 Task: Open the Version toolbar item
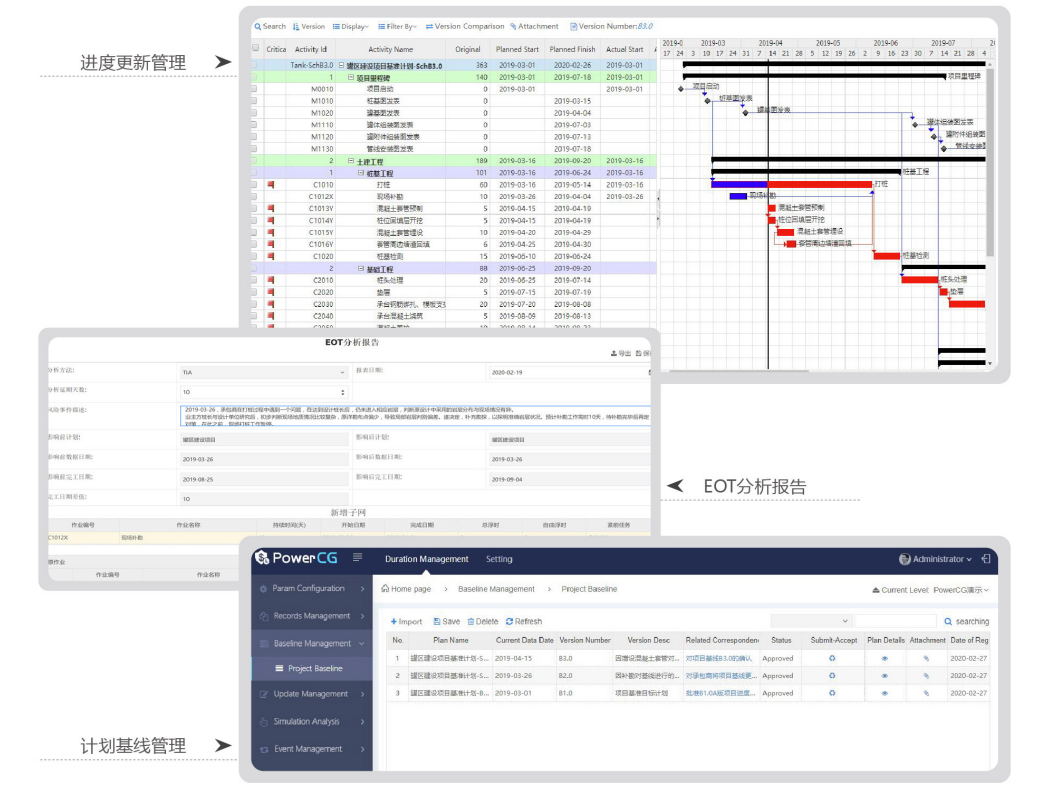(x=308, y=27)
